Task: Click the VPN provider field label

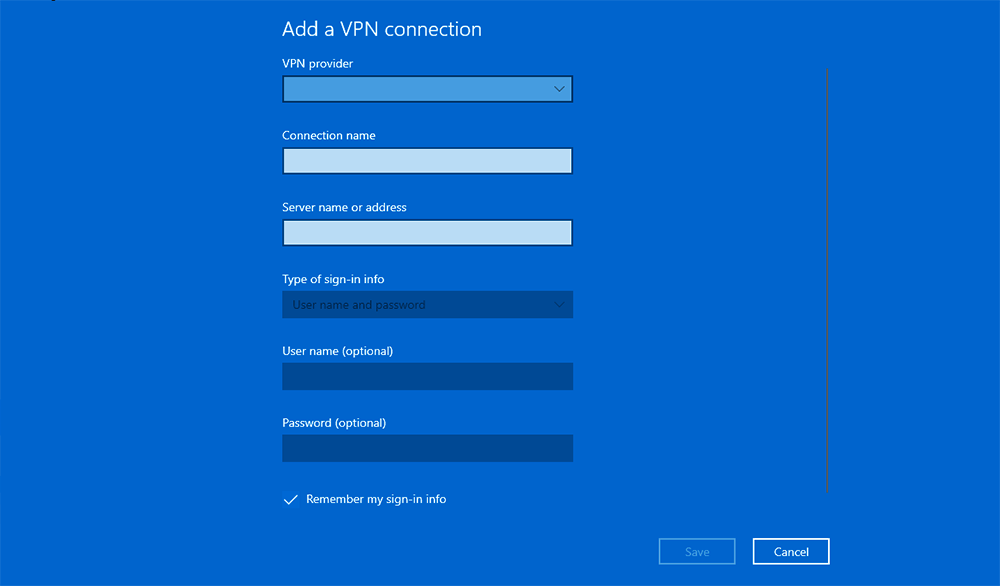Action: (x=316, y=63)
